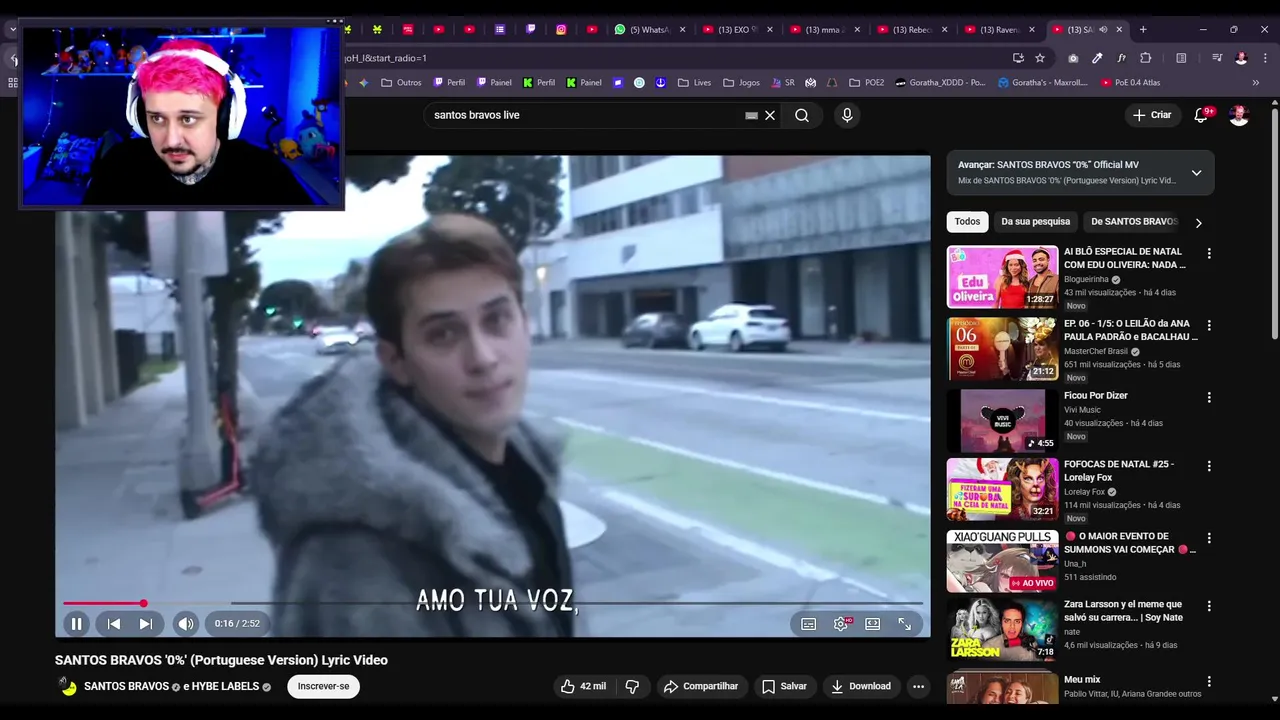The image size is (1280, 720).
Task: Mute the playing tab via its speaker icon
Action: (x=1103, y=30)
